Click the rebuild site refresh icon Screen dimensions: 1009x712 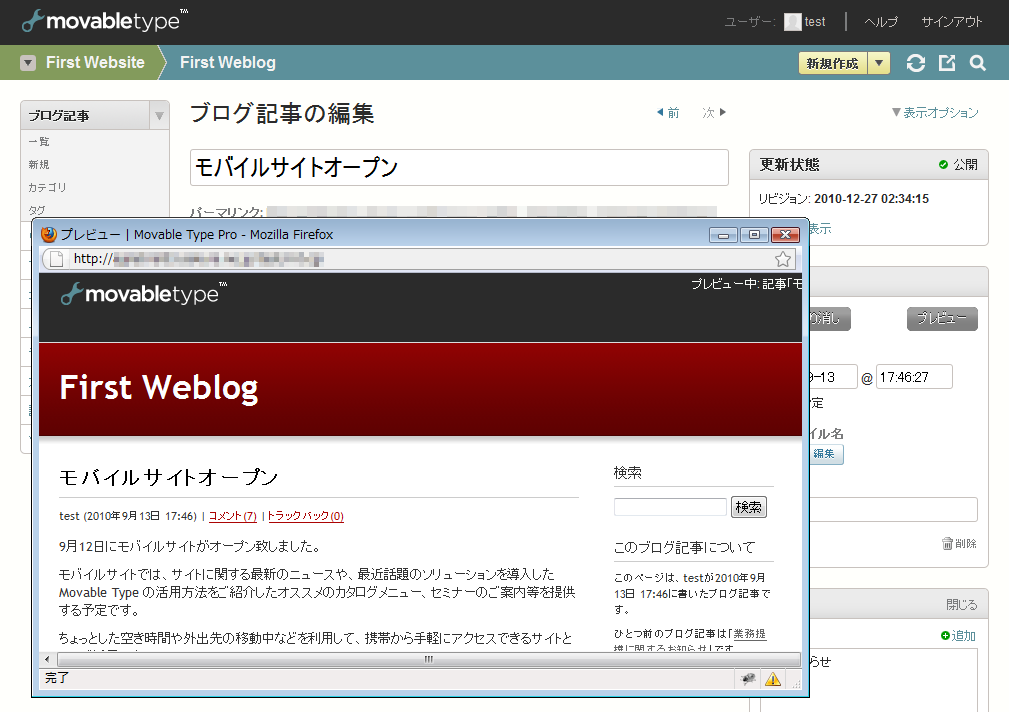[x=916, y=63]
